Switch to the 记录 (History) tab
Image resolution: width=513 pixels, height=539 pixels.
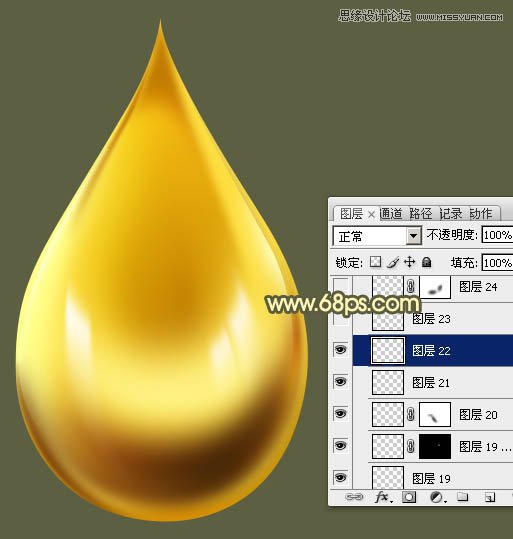pyautogui.click(x=451, y=214)
